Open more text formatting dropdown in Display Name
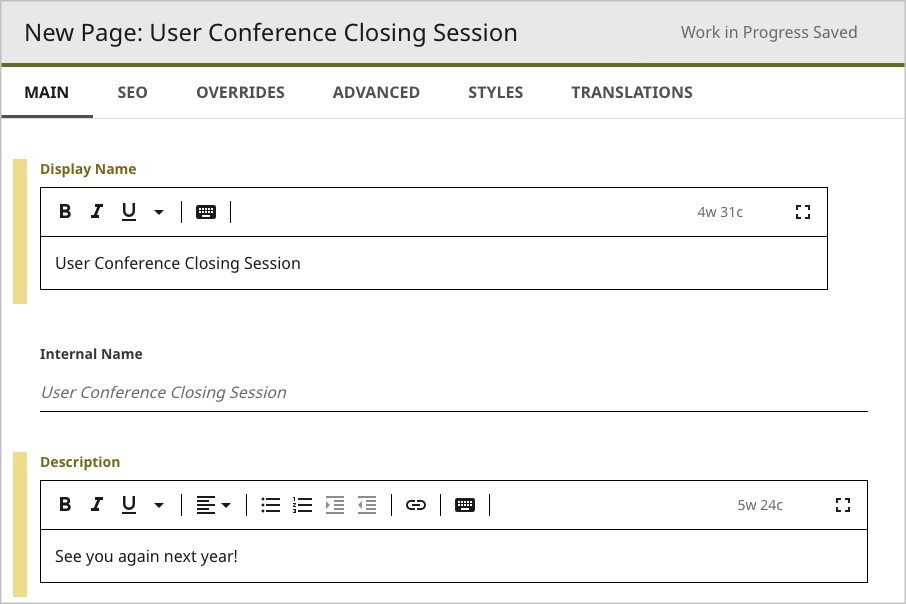This screenshot has height=604, width=906. point(159,212)
